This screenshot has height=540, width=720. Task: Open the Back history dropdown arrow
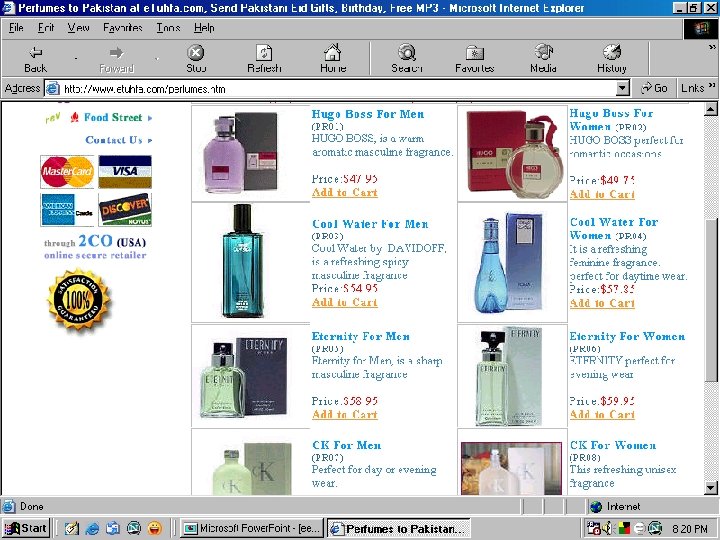pyautogui.click(x=76, y=59)
